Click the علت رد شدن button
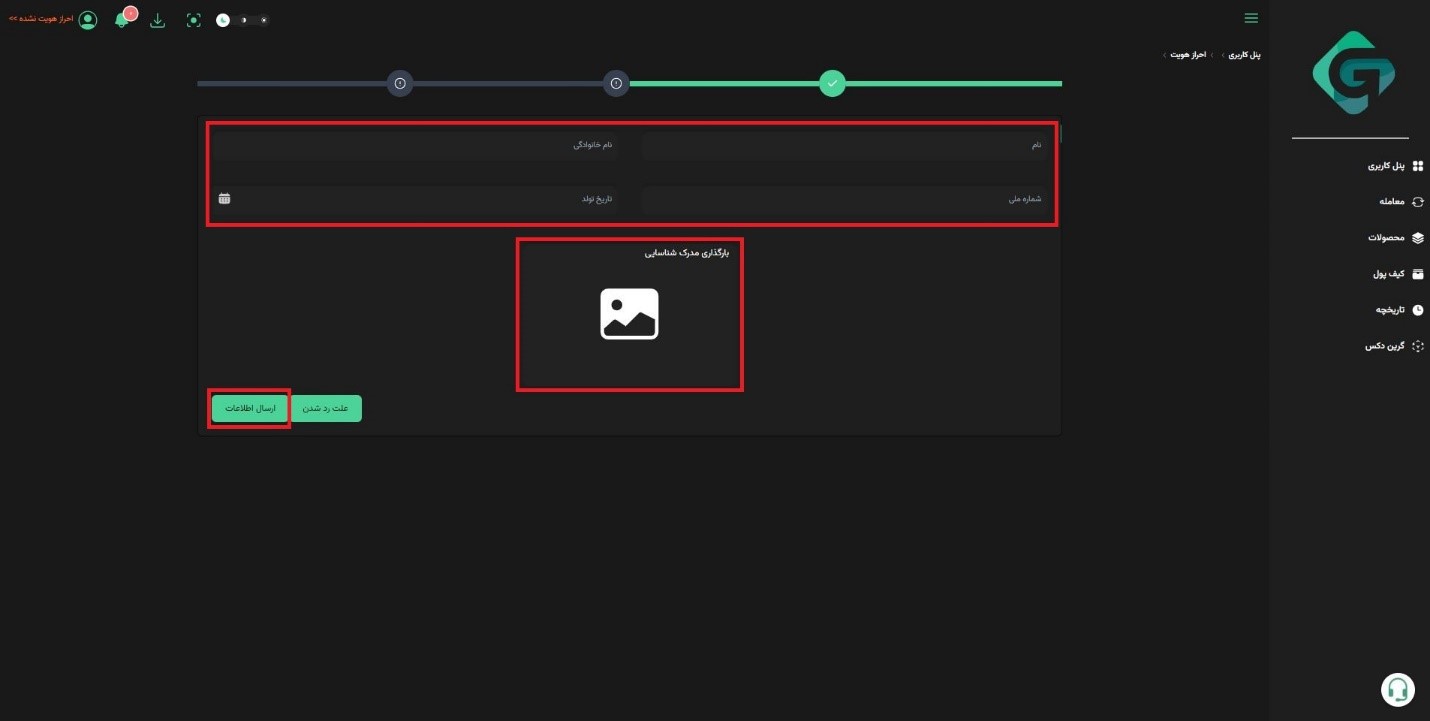The height and width of the screenshot is (721, 1430). pos(326,408)
